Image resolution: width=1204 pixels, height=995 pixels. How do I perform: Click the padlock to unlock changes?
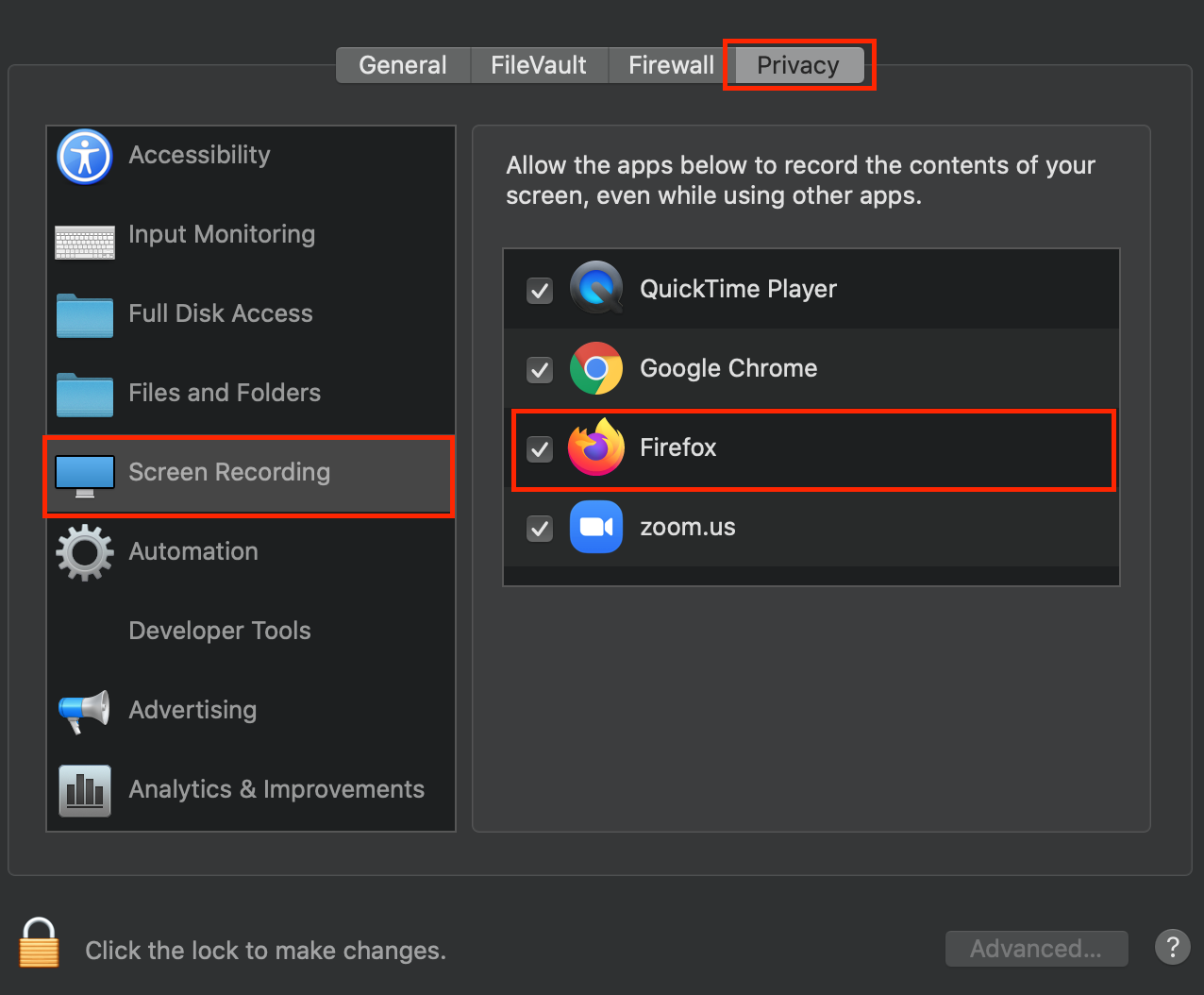40,943
